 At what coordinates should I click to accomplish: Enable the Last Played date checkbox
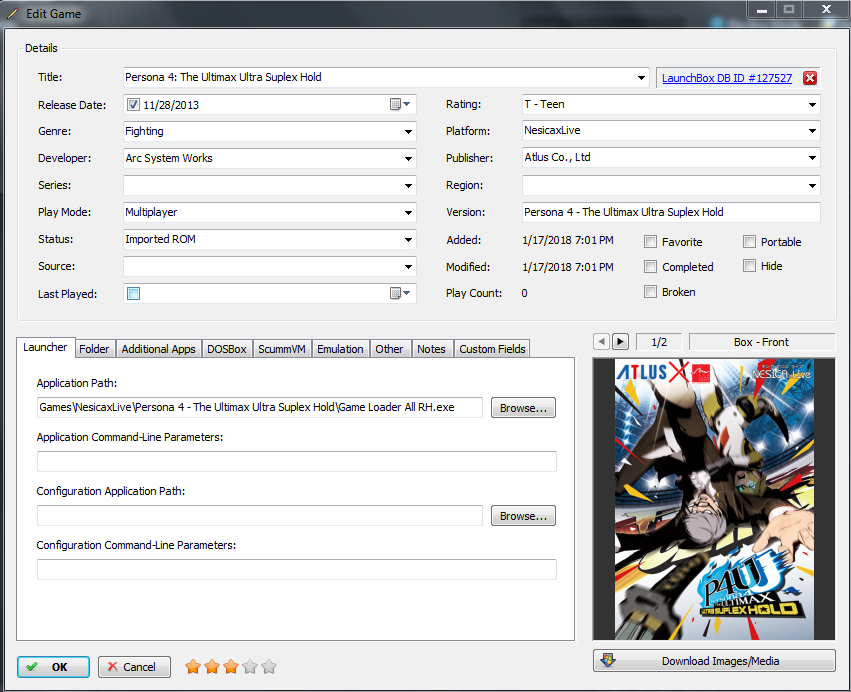[133, 294]
